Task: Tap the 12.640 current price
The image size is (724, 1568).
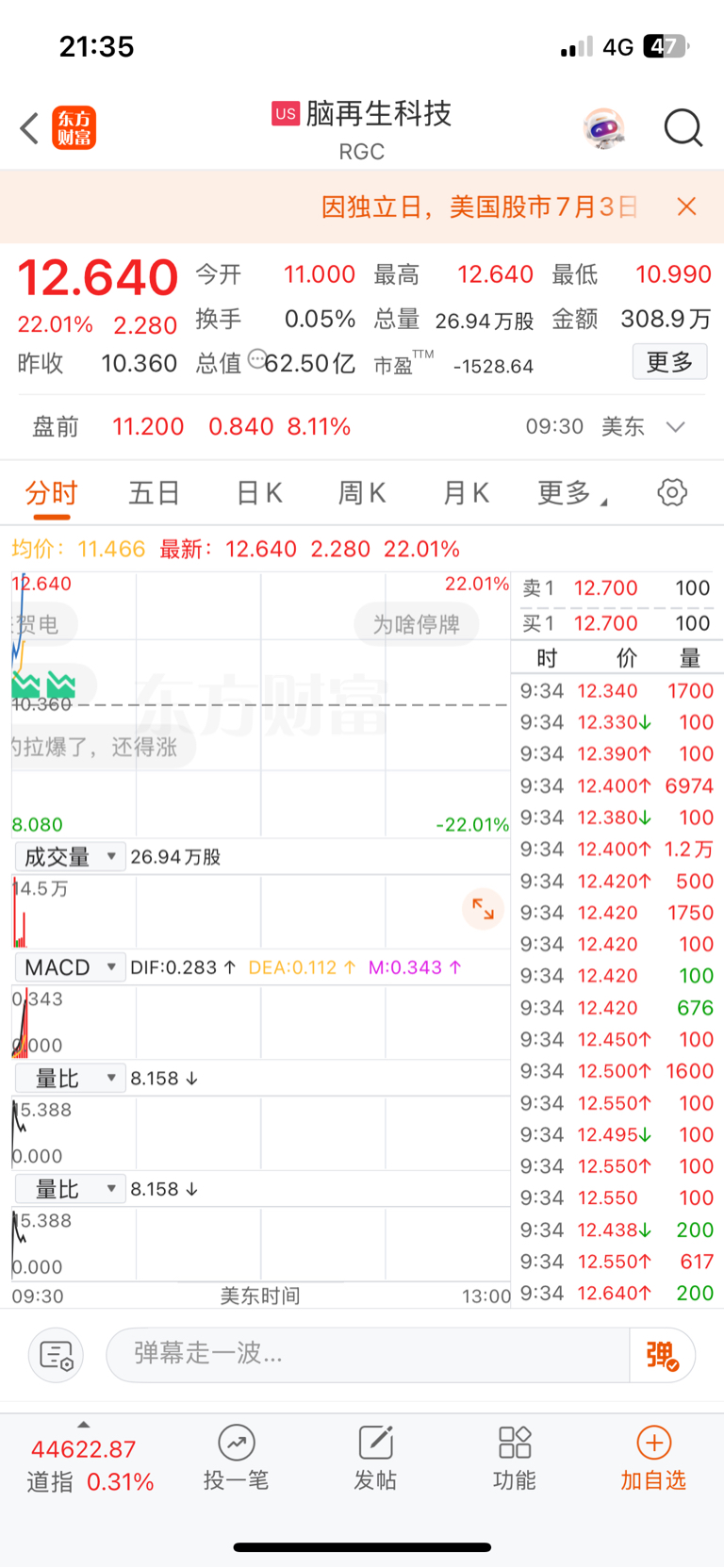Action: coord(98,278)
